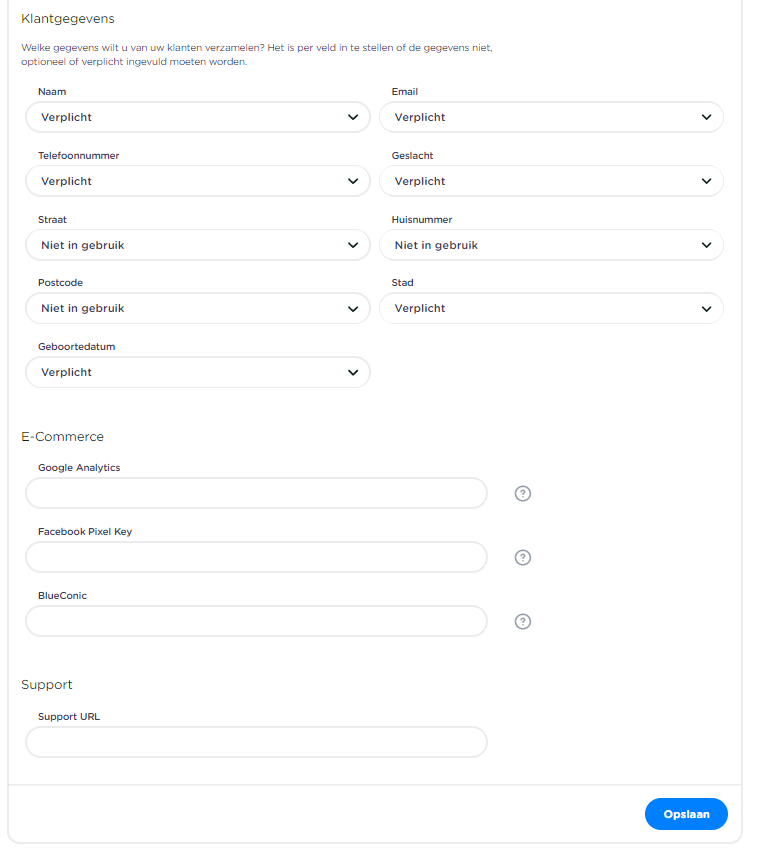Click help icon next to BlueConic field
759x853 pixels.
[x=522, y=622]
